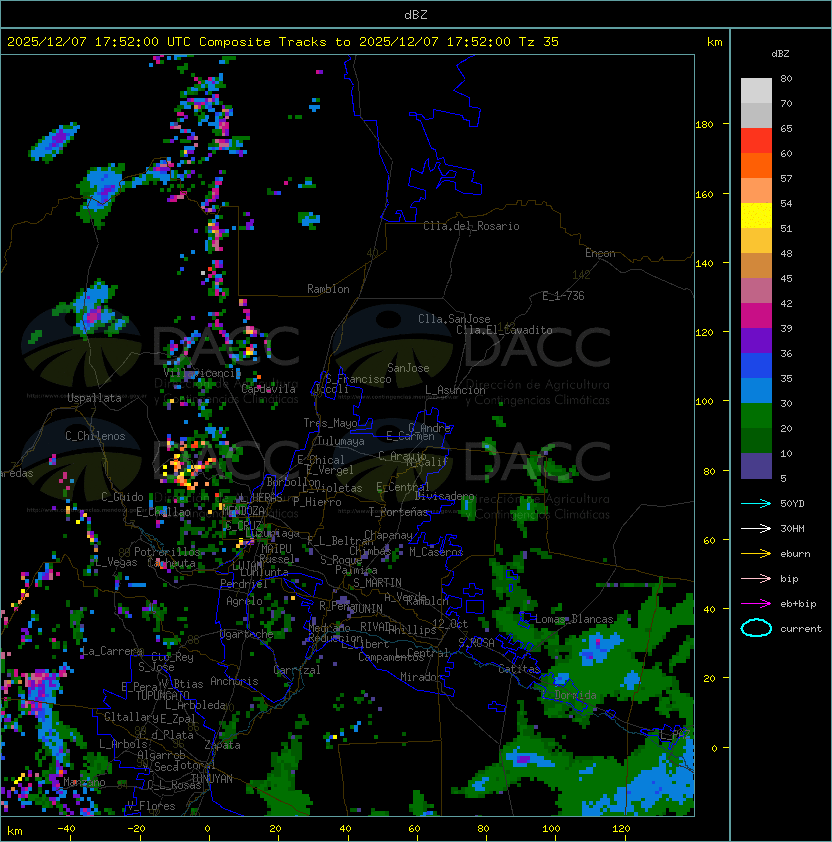The image size is (832, 842).
Task: Click the Potrerillos label
Action: pos(167,551)
